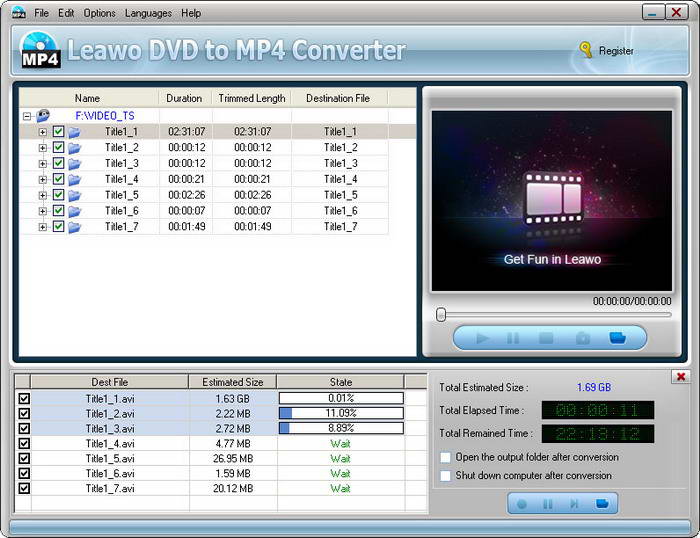The height and width of the screenshot is (538, 700).
Task: Click the Title1_3.avi 8.89% progress bar
Action: click(341, 428)
